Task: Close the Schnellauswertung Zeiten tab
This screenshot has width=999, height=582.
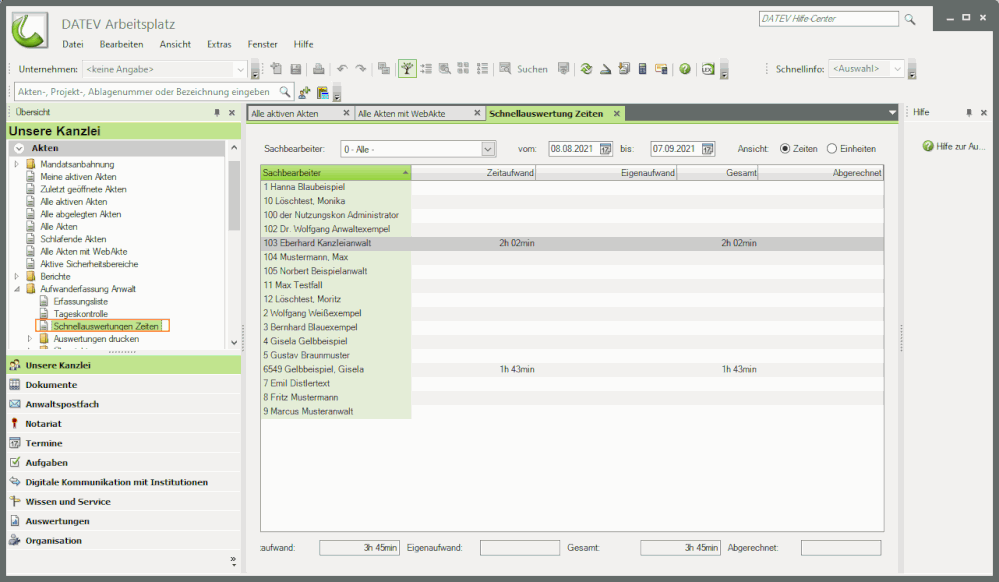Action: click(x=617, y=113)
